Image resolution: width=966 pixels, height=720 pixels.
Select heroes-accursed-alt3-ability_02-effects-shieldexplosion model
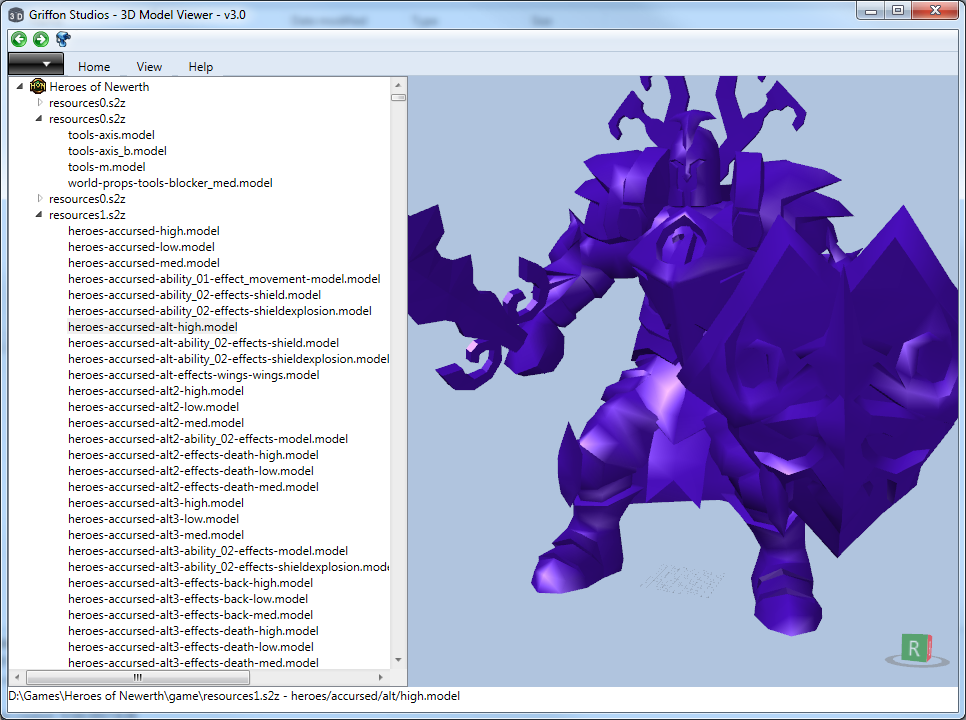point(228,567)
